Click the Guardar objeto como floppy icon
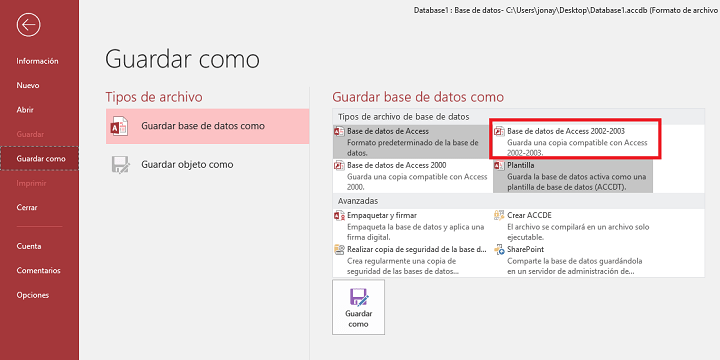720x360 pixels. (x=121, y=165)
